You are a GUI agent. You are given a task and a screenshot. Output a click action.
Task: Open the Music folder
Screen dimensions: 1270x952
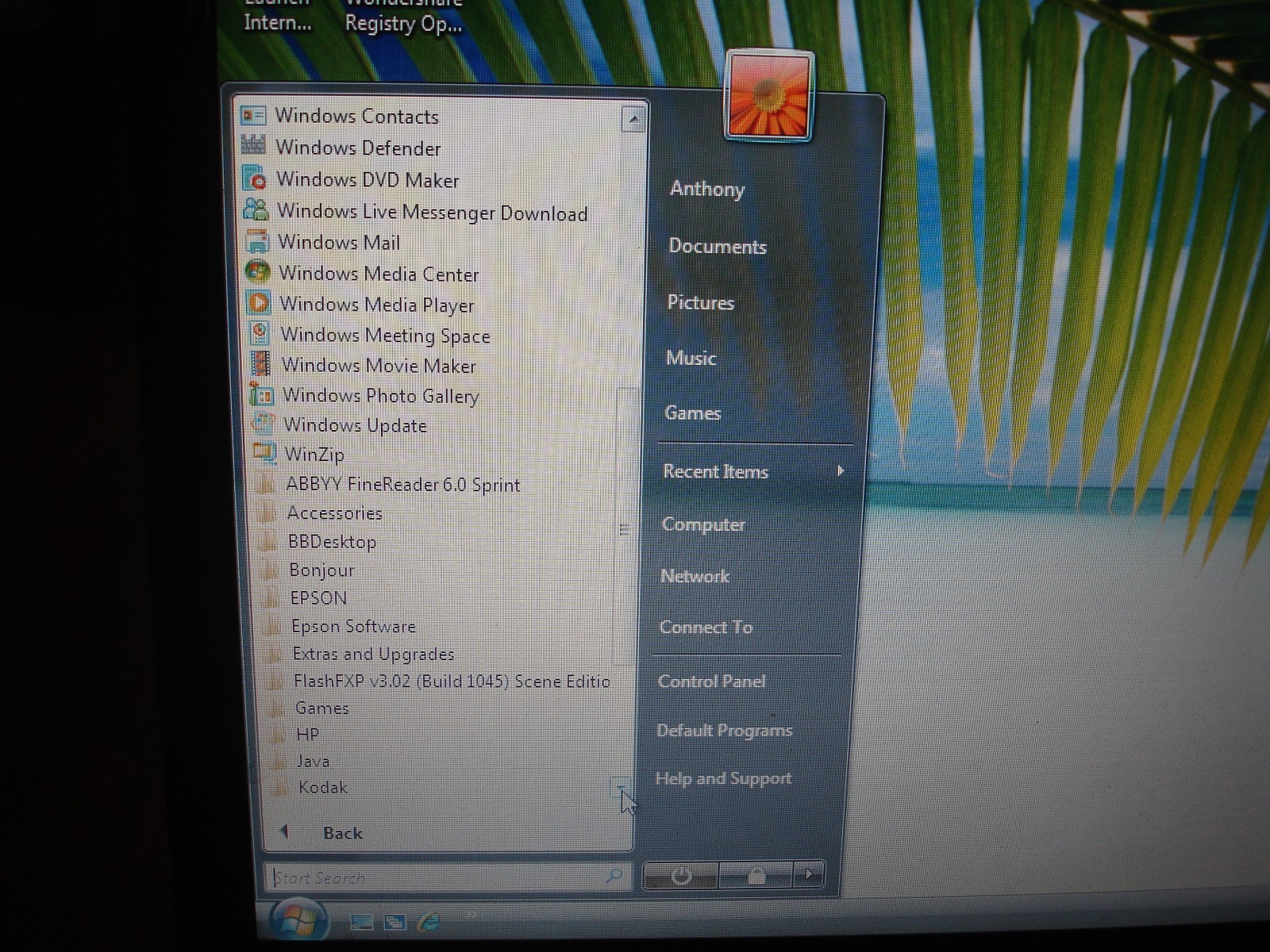tap(691, 358)
